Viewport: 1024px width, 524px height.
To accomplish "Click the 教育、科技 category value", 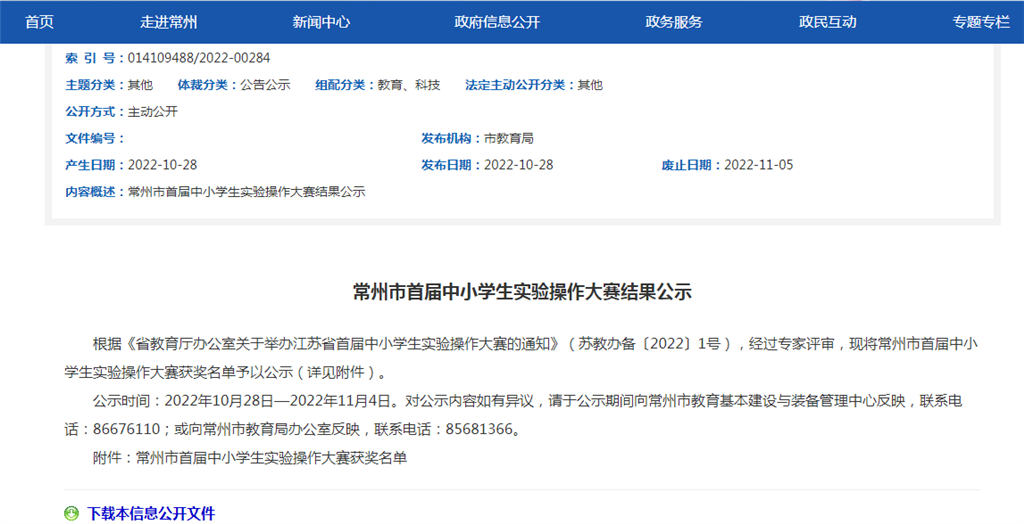I will [409, 85].
